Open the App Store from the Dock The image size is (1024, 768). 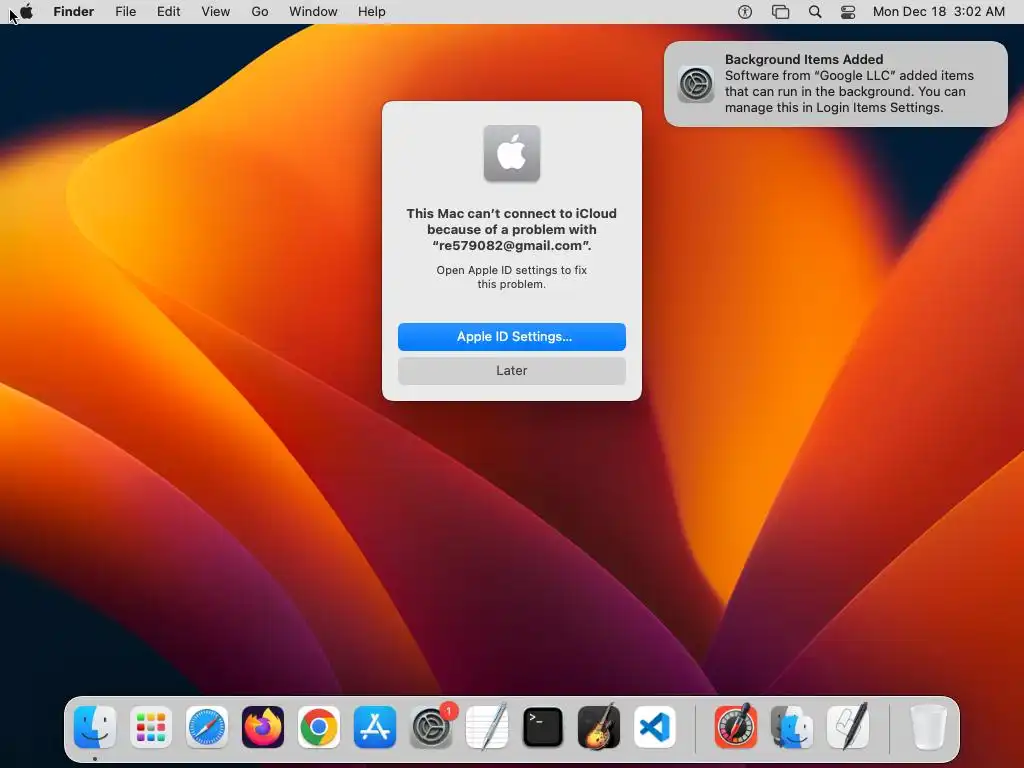[375, 727]
